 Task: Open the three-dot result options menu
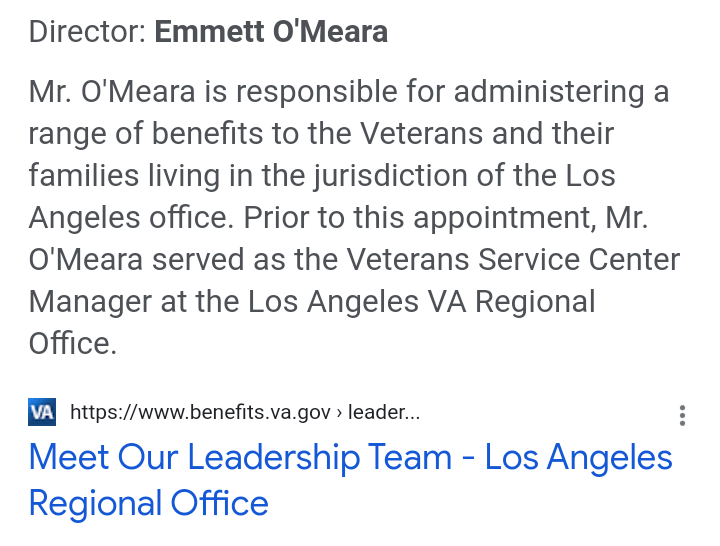point(682,415)
